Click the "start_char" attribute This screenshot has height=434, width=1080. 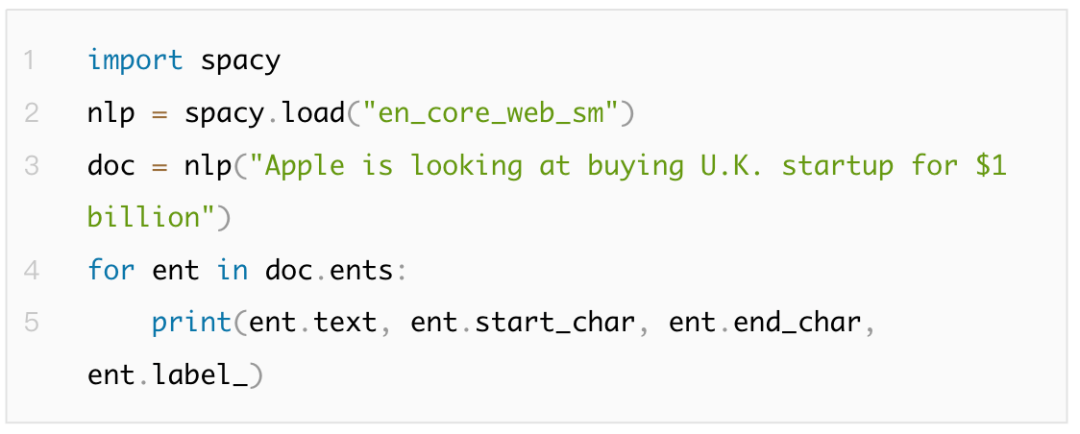[555, 322]
